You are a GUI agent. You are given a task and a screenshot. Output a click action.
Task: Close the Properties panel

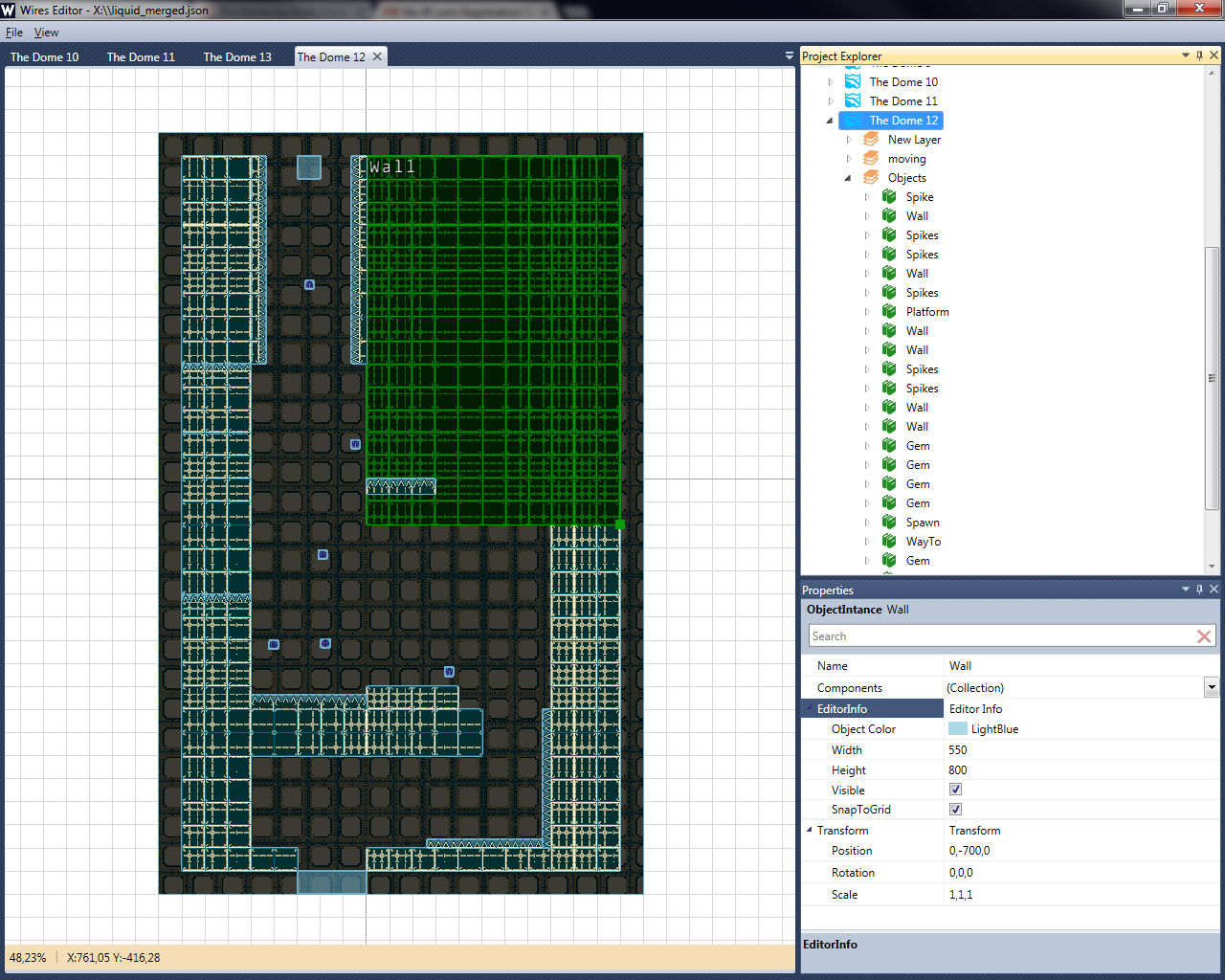point(1214,590)
